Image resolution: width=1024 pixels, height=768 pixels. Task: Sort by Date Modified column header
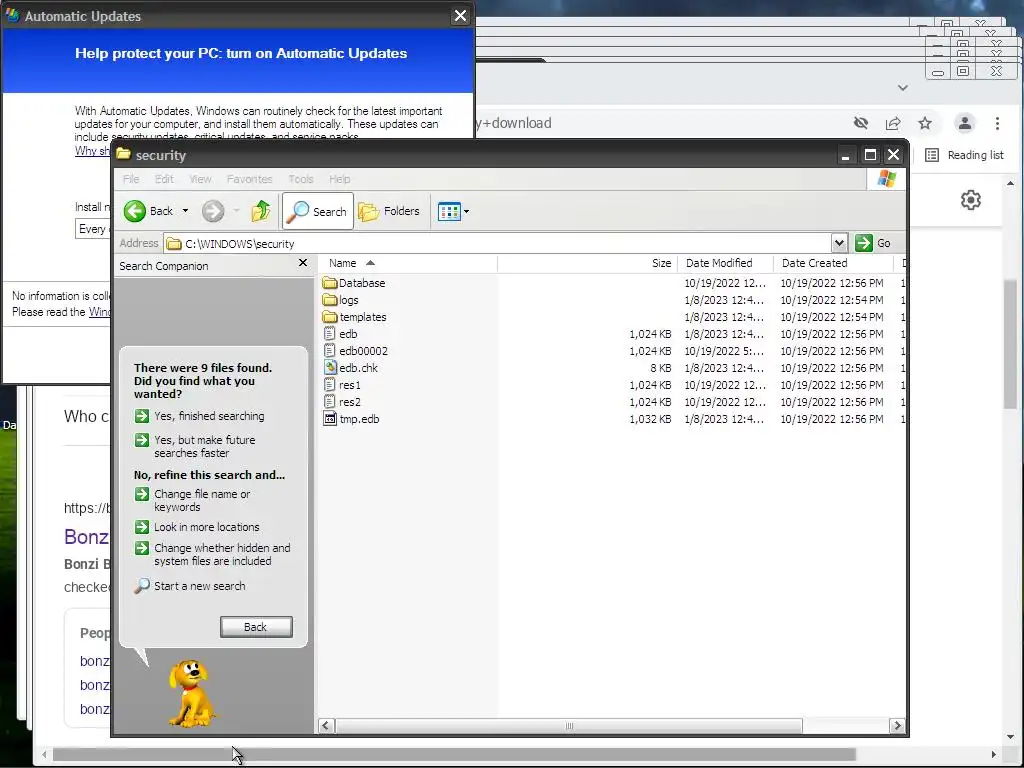pos(725,263)
